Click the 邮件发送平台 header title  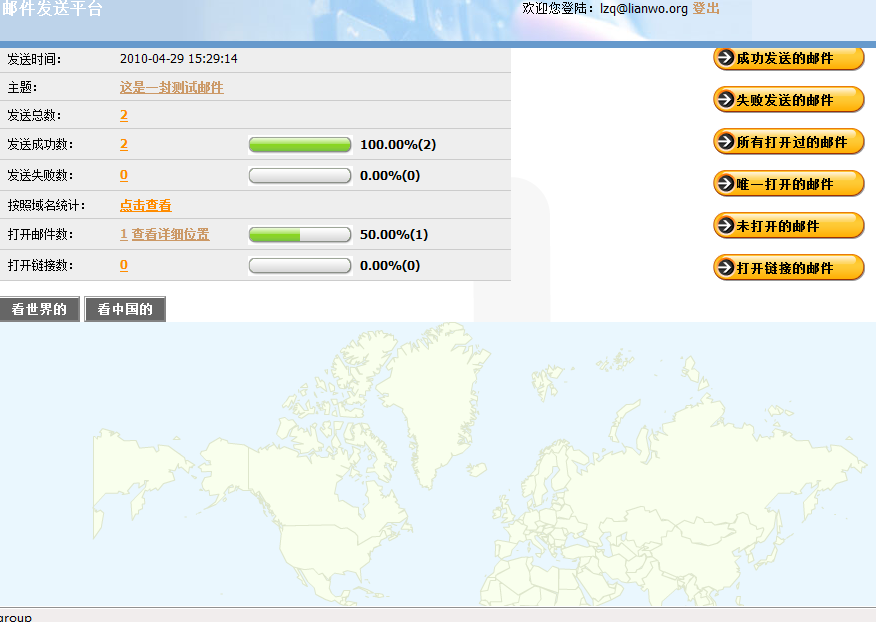coord(52,8)
